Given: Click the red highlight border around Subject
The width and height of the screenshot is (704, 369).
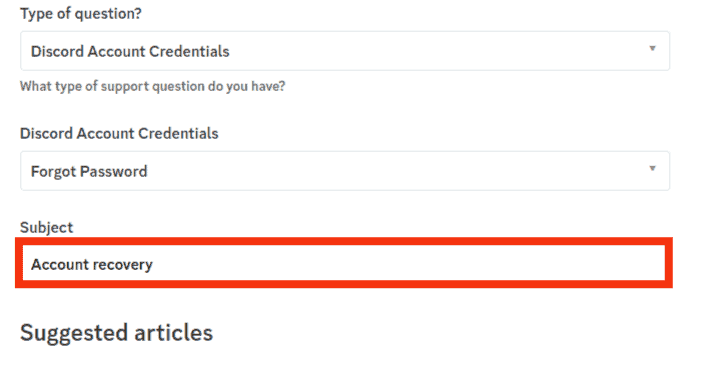Looking at the screenshot, I should point(344,241).
